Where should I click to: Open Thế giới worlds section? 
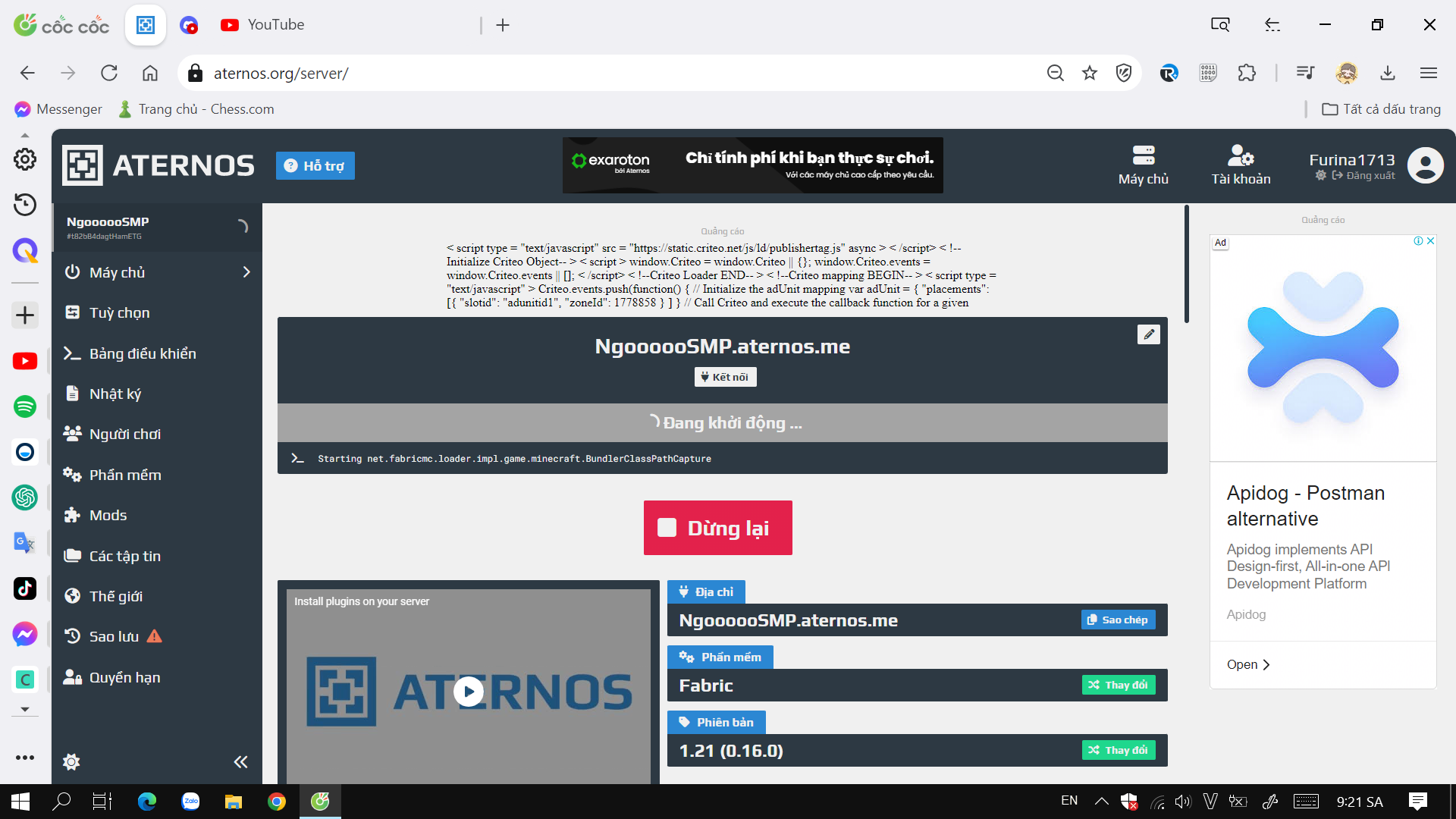click(115, 597)
